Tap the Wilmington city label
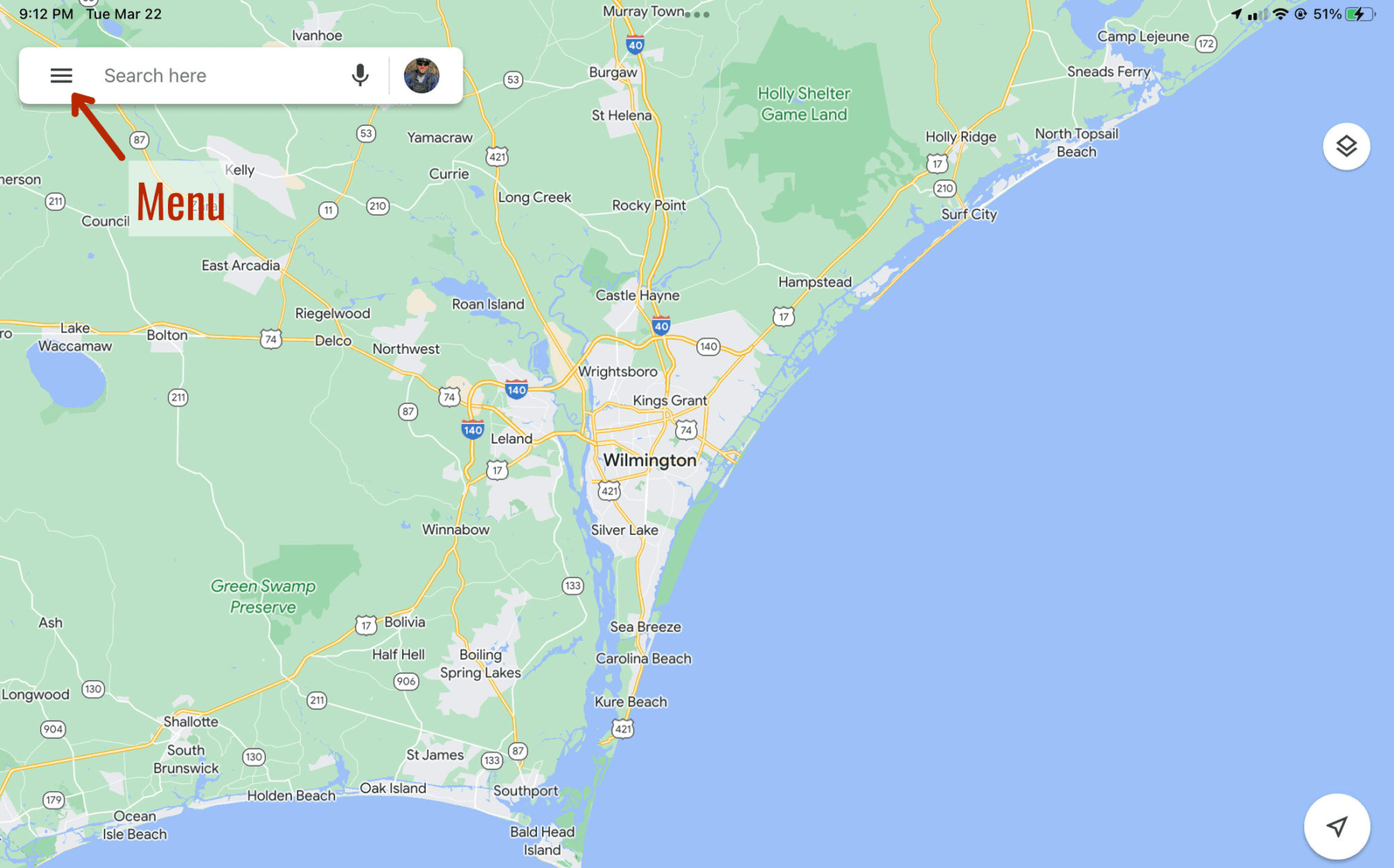 pos(649,461)
